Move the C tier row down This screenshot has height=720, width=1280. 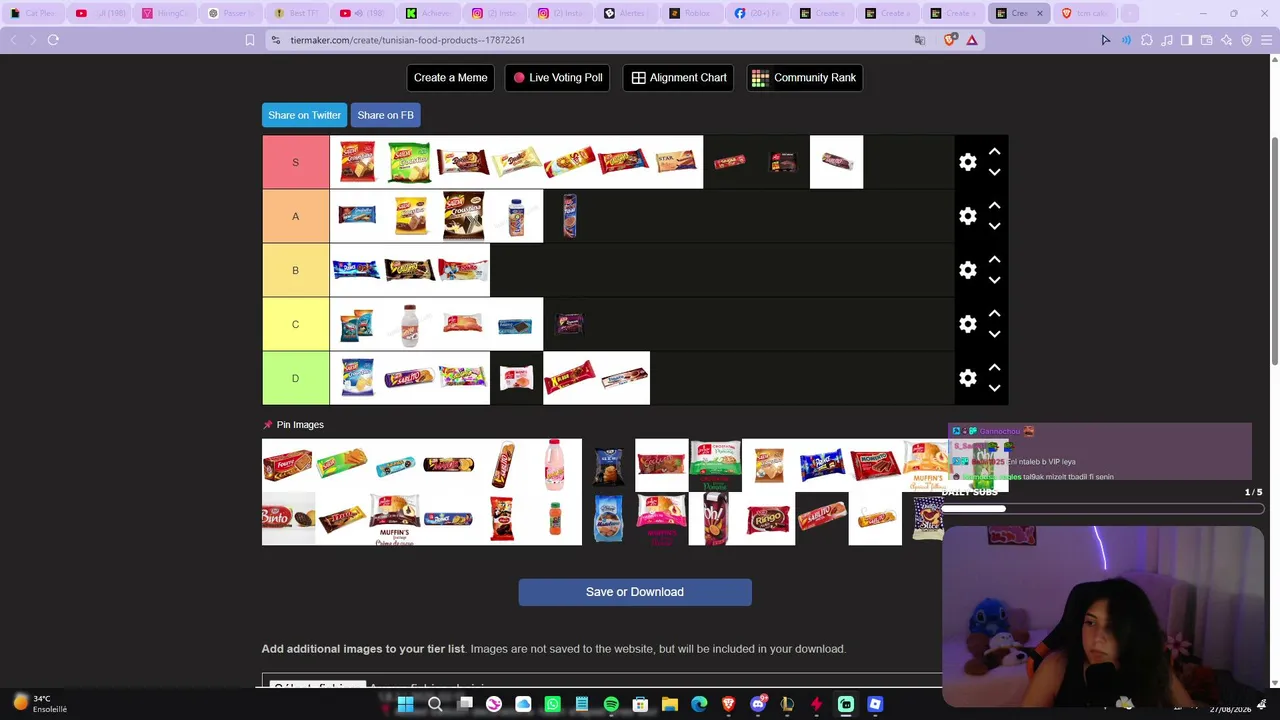tap(994, 334)
